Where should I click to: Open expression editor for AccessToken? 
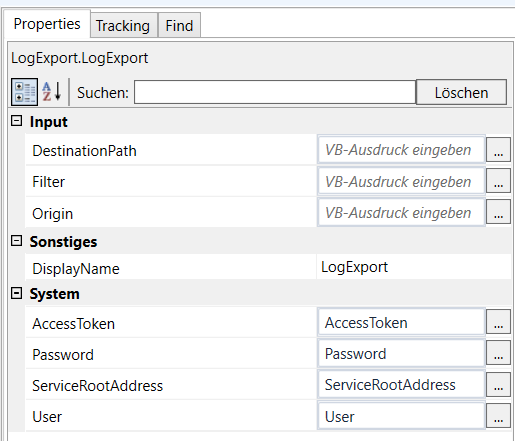[498, 322]
